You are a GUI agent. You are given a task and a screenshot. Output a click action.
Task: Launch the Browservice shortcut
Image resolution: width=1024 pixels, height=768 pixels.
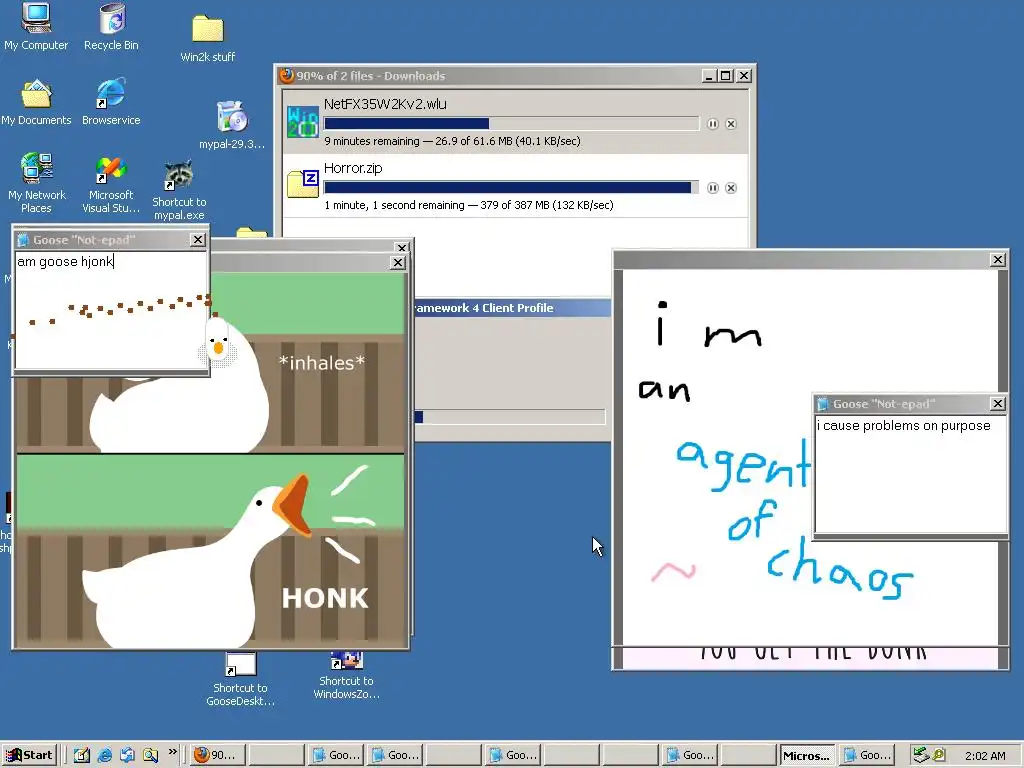click(111, 102)
